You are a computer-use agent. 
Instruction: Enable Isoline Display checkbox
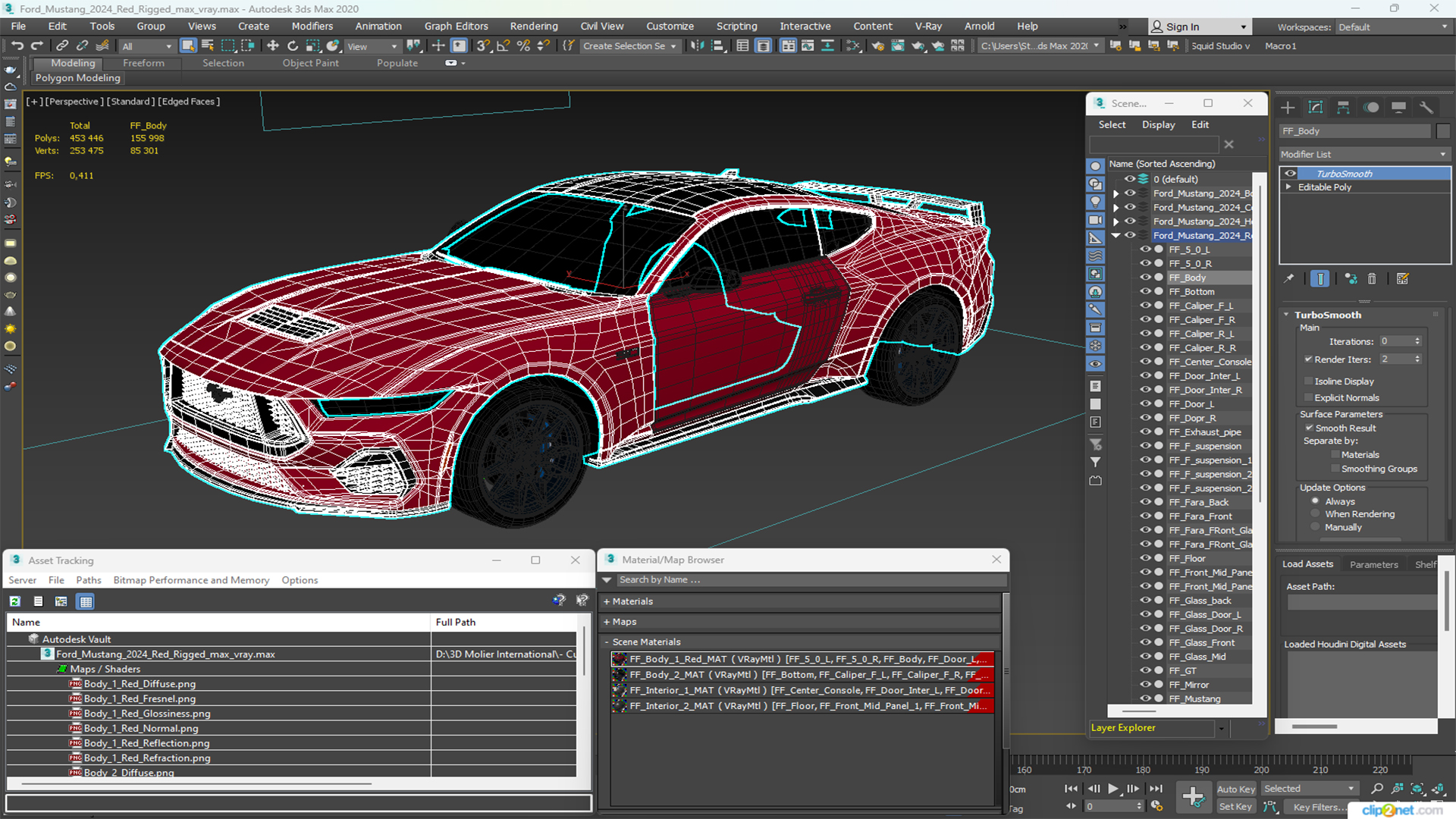1308,381
